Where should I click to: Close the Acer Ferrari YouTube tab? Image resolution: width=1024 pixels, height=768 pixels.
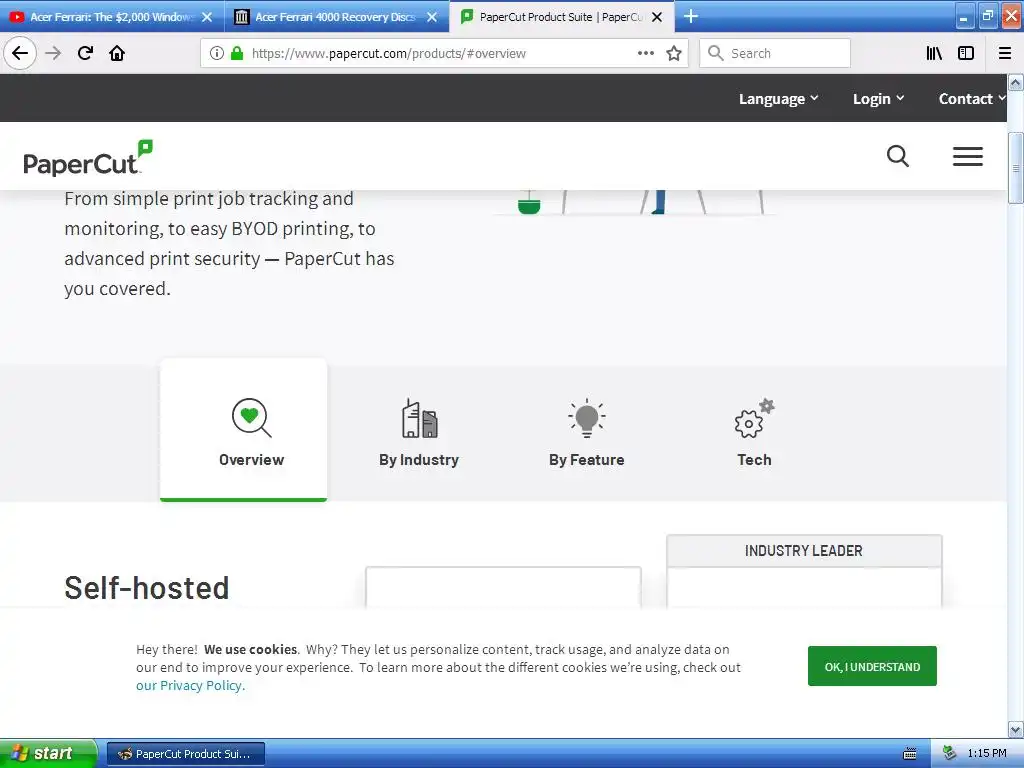tap(207, 17)
